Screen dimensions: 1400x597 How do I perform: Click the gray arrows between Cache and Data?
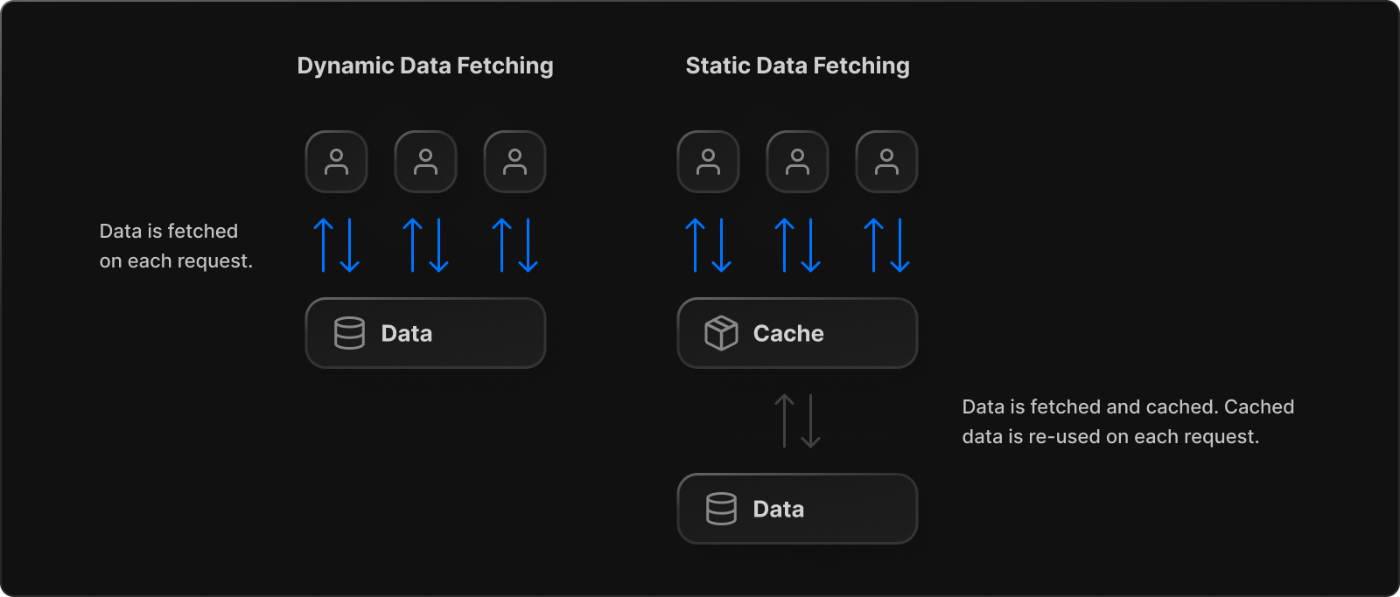point(798,421)
